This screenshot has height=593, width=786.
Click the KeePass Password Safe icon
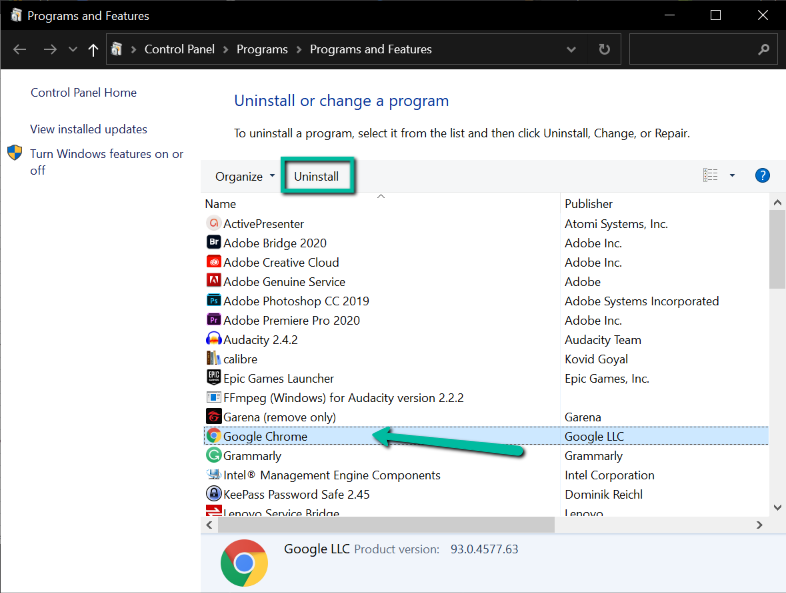click(x=213, y=495)
